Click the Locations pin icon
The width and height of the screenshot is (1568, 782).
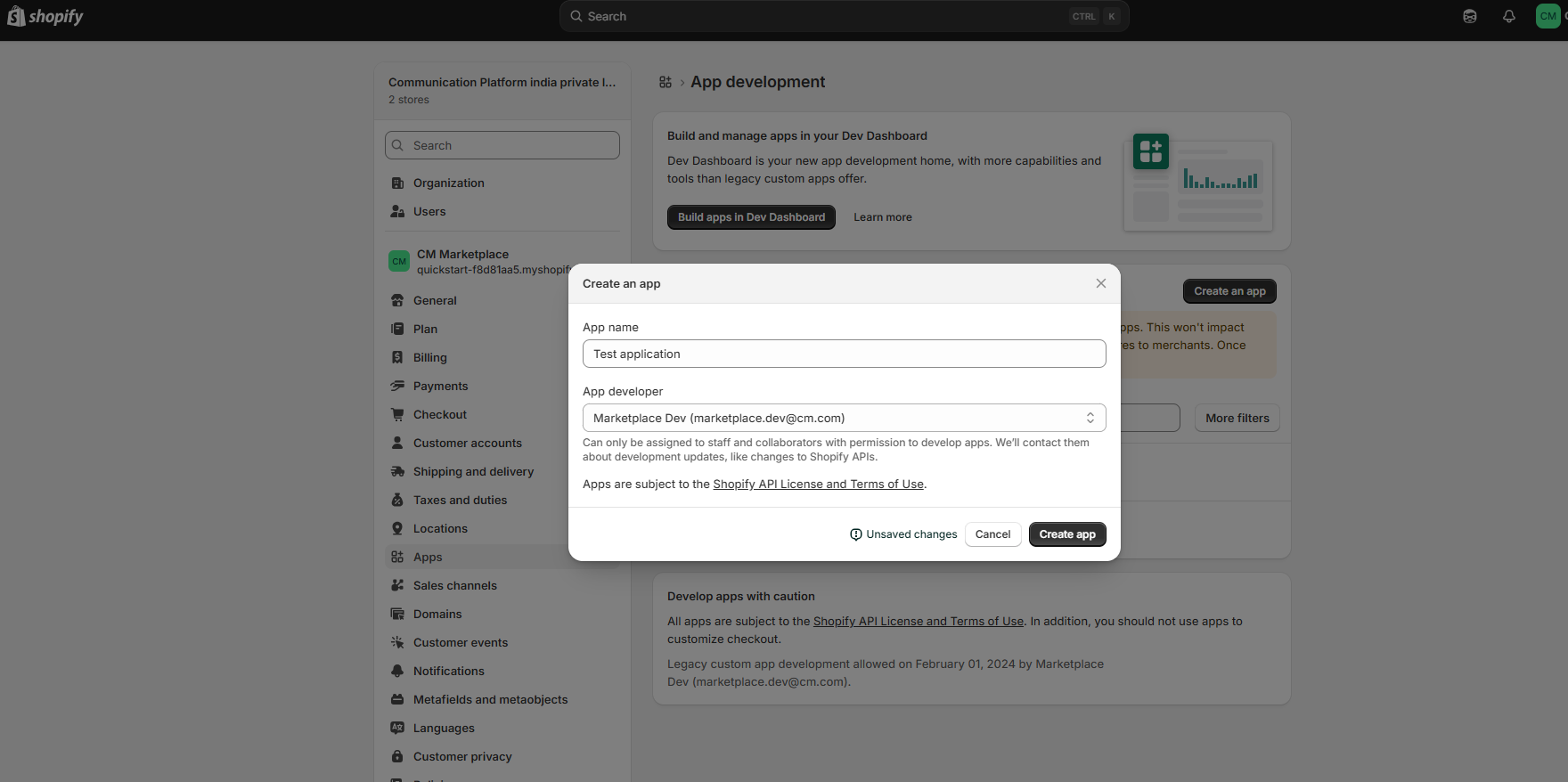[x=397, y=528]
